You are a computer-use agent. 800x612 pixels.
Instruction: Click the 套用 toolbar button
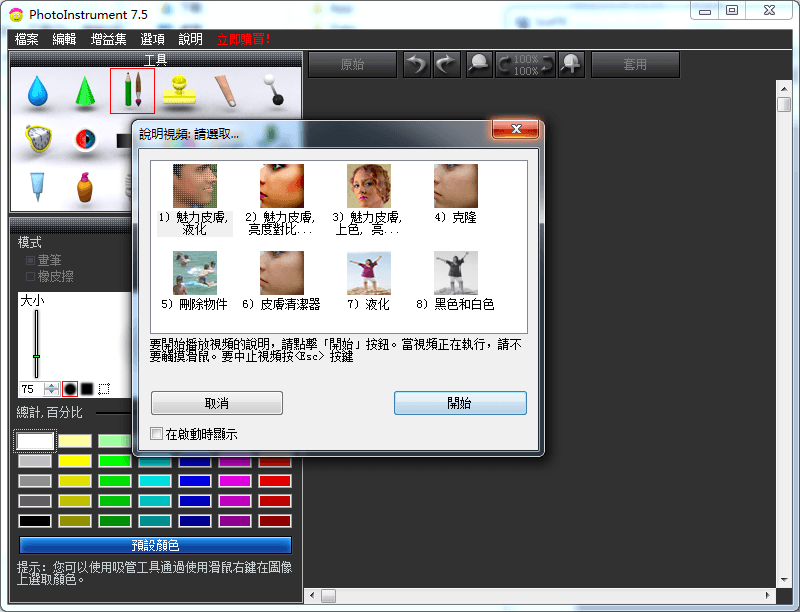coord(635,65)
